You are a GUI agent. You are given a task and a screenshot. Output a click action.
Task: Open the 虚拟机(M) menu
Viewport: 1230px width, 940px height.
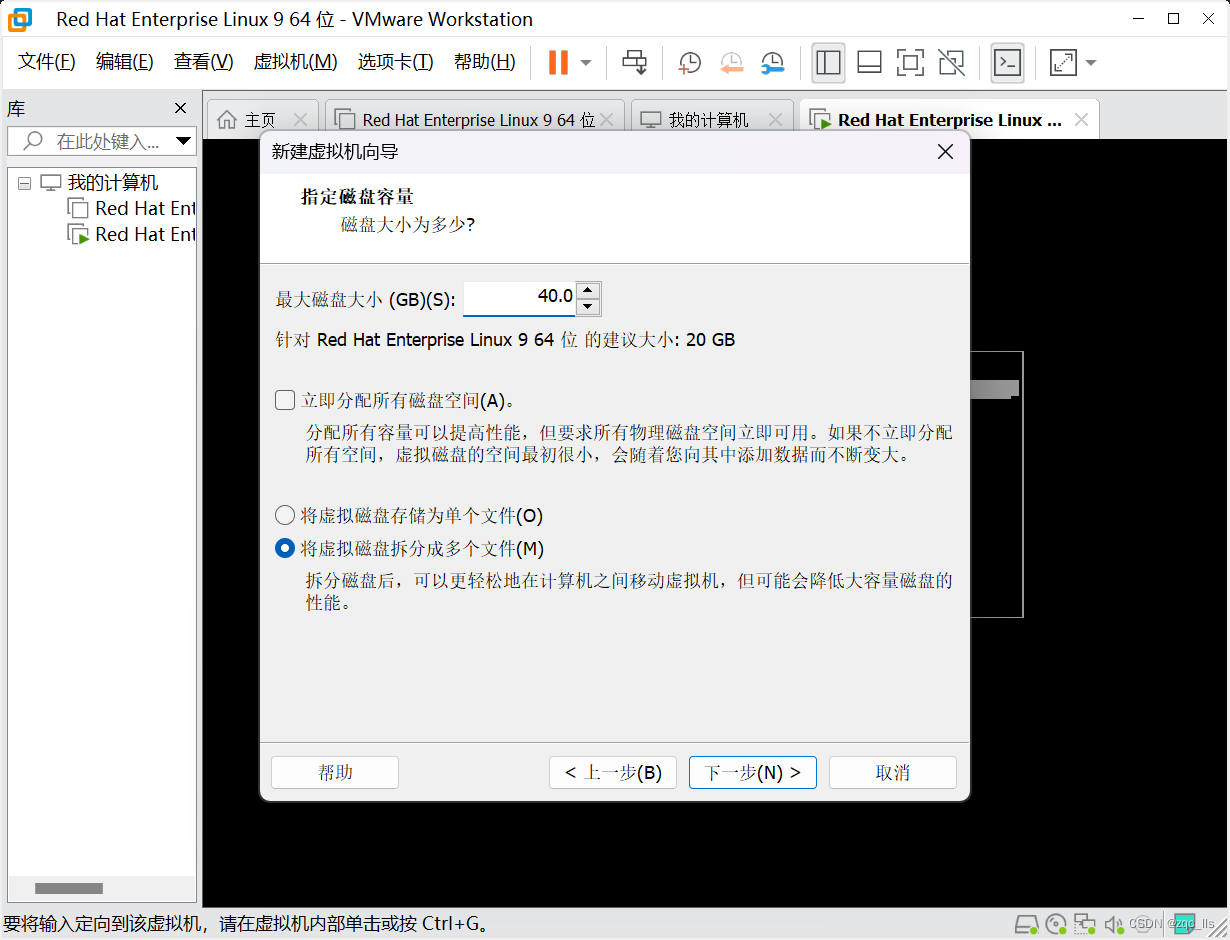tap(295, 62)
